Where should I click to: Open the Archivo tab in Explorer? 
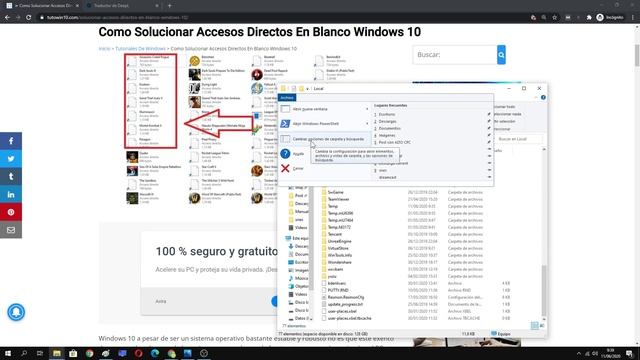[287, 98]
